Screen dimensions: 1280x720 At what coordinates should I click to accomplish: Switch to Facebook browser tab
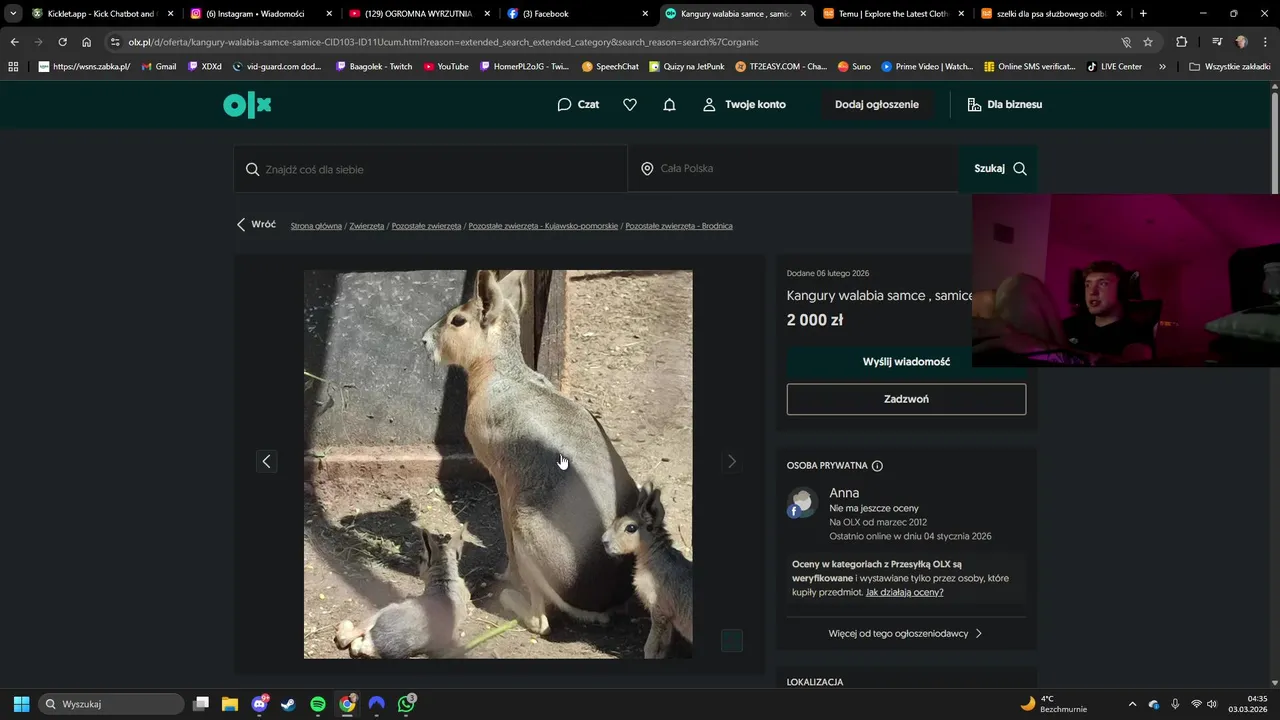tap(577, 14)
